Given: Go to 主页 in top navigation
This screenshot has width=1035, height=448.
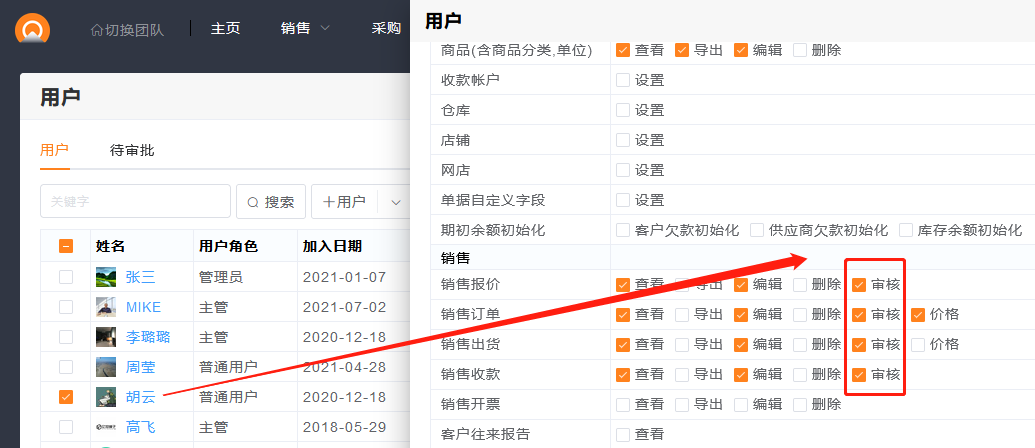Looking at the screenshot, I should (225, 28).
